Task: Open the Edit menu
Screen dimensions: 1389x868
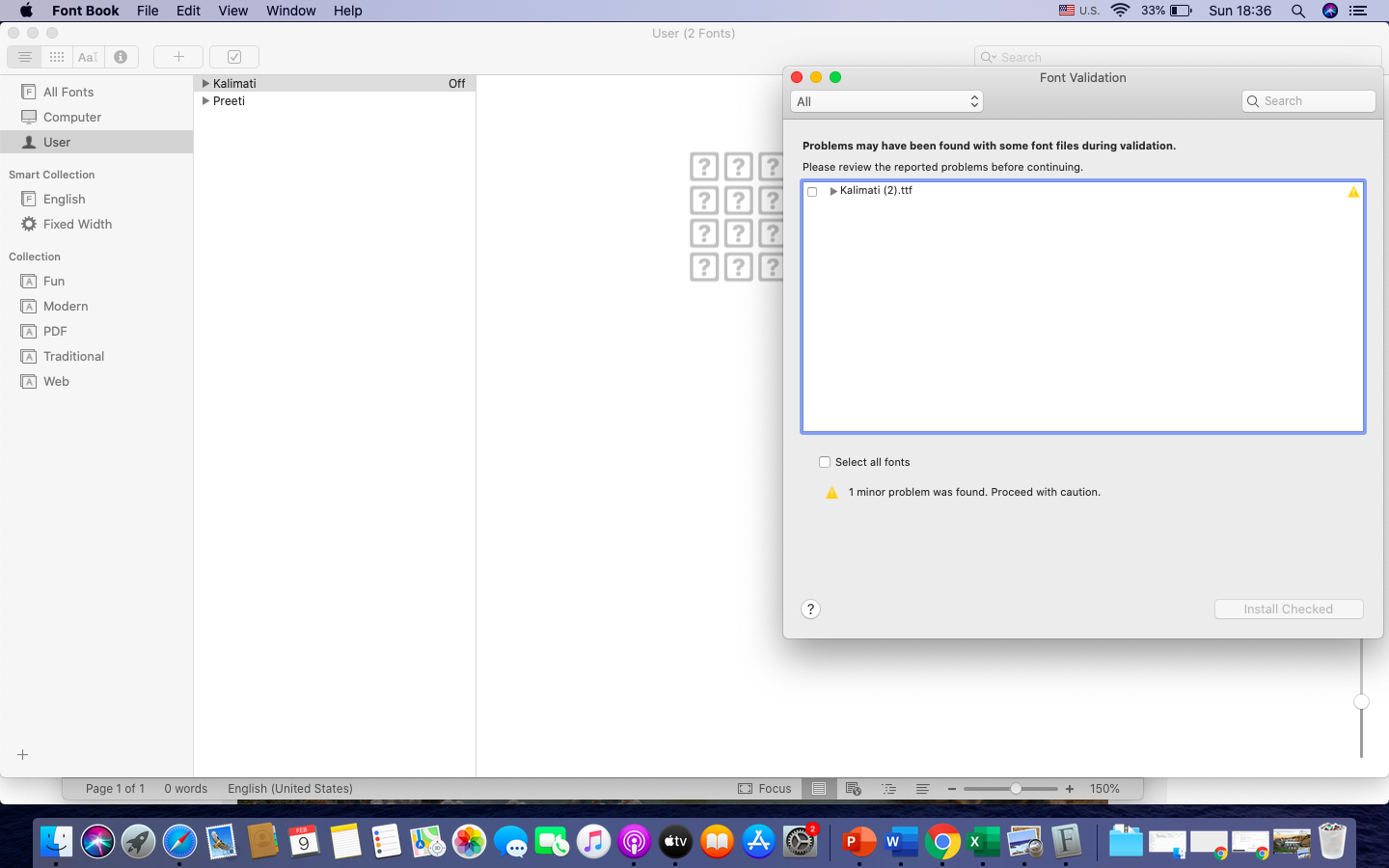Action: [188, 11]
